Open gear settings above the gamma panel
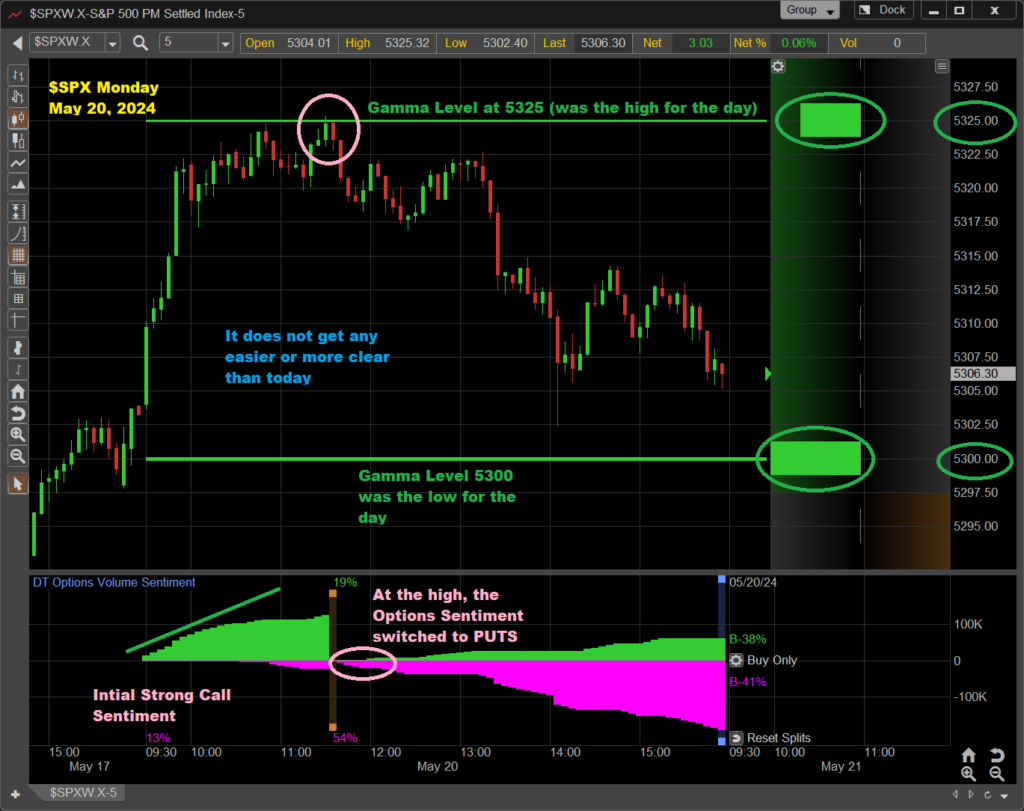Image resolution: width=1024 pixels, height=811 pixels. pos(778,66)
